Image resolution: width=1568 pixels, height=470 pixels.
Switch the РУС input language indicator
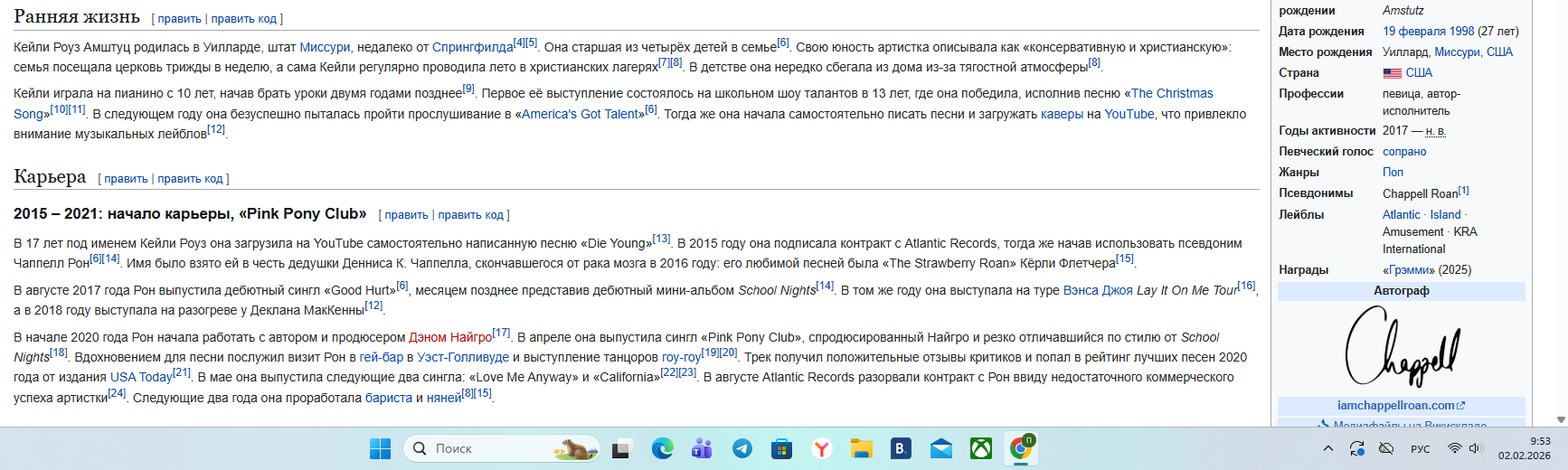tap(1421, 448)
